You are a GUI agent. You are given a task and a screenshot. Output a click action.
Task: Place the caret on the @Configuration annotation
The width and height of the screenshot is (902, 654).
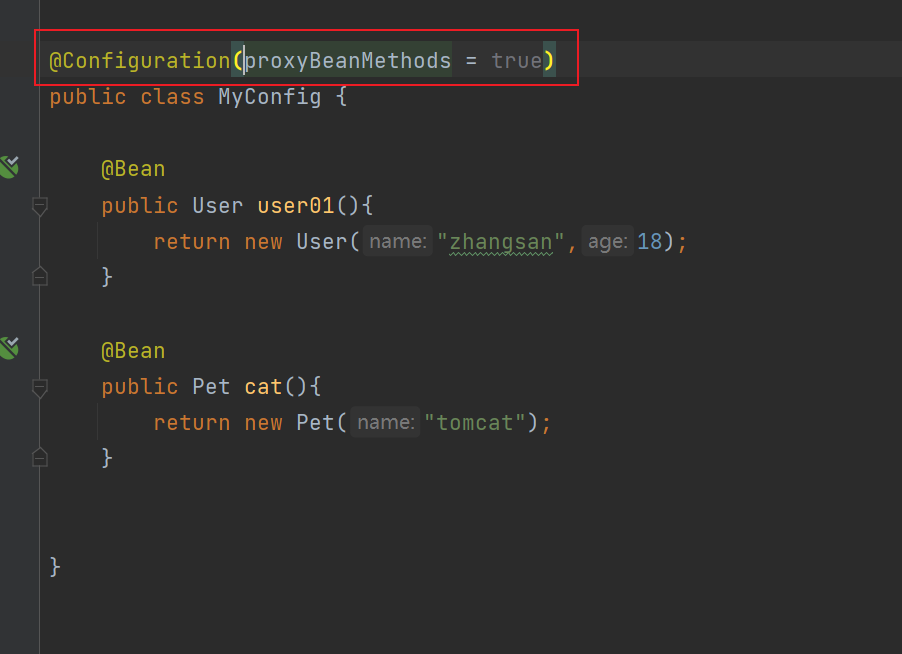[140, 60]
